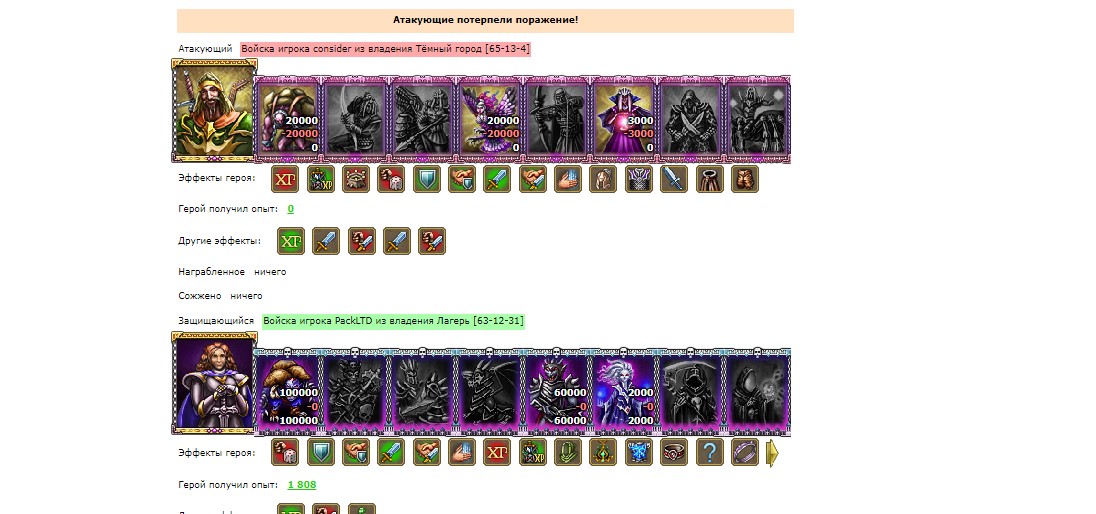The width and height of the screenshot is (1096, 514).
Task: Click the defender's armored knight hero portrait
Action: tap(215, 383)
